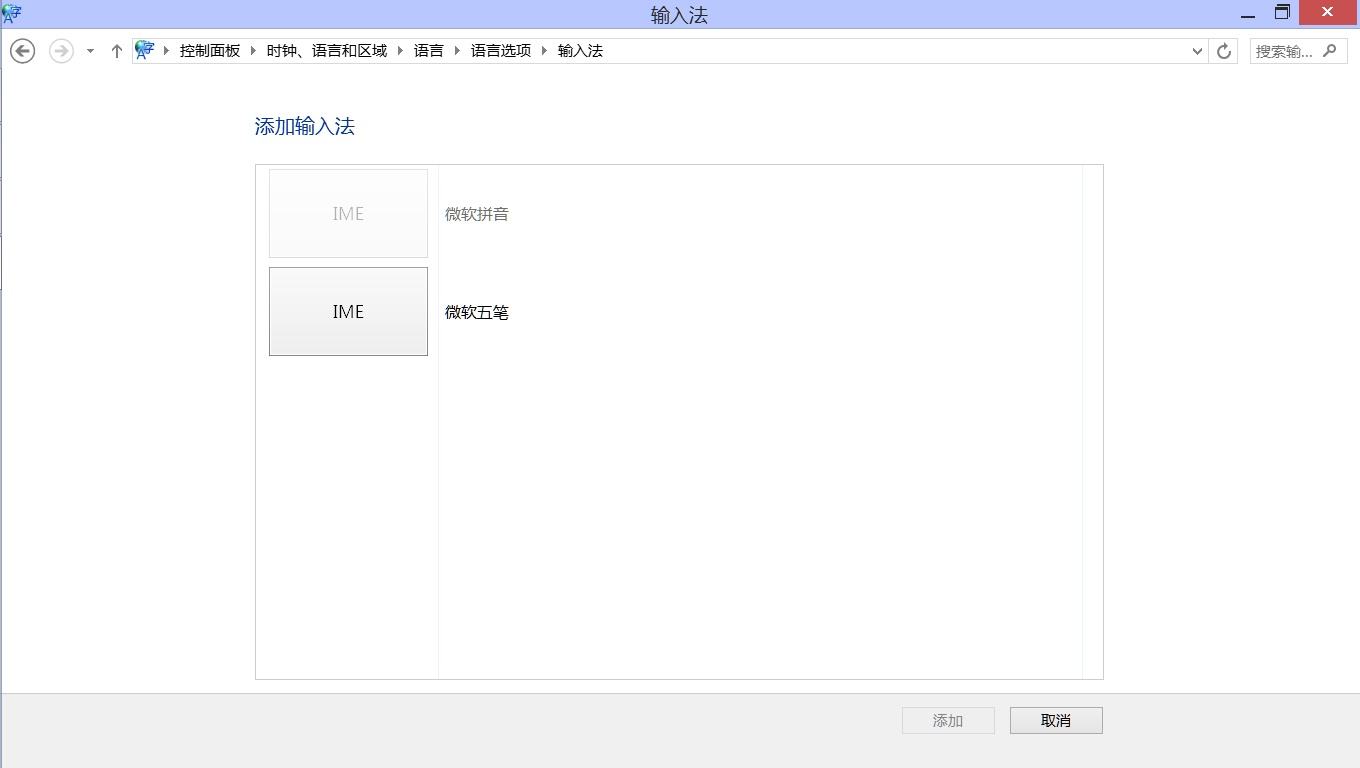Restore down the 输入法 window
The width and height of the screenshot is (1360, 768).
tap(1282, 13)
